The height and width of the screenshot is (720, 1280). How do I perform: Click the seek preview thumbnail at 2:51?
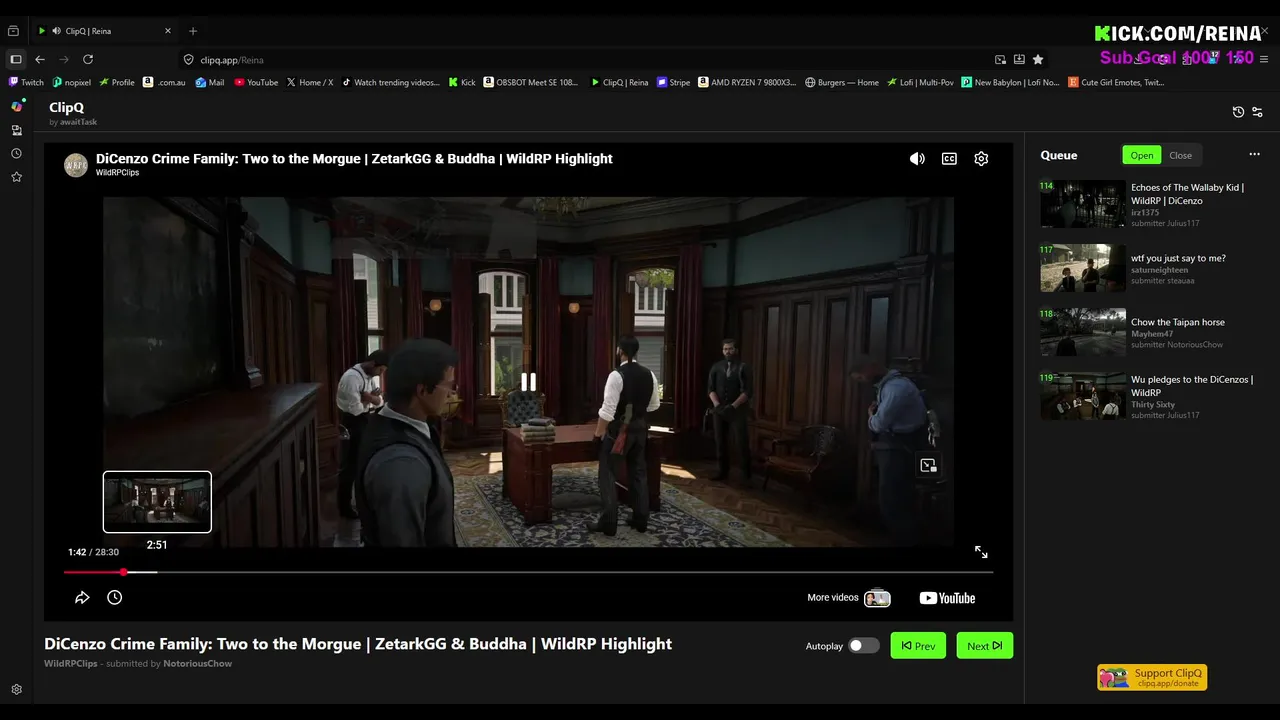coord(157,502)
